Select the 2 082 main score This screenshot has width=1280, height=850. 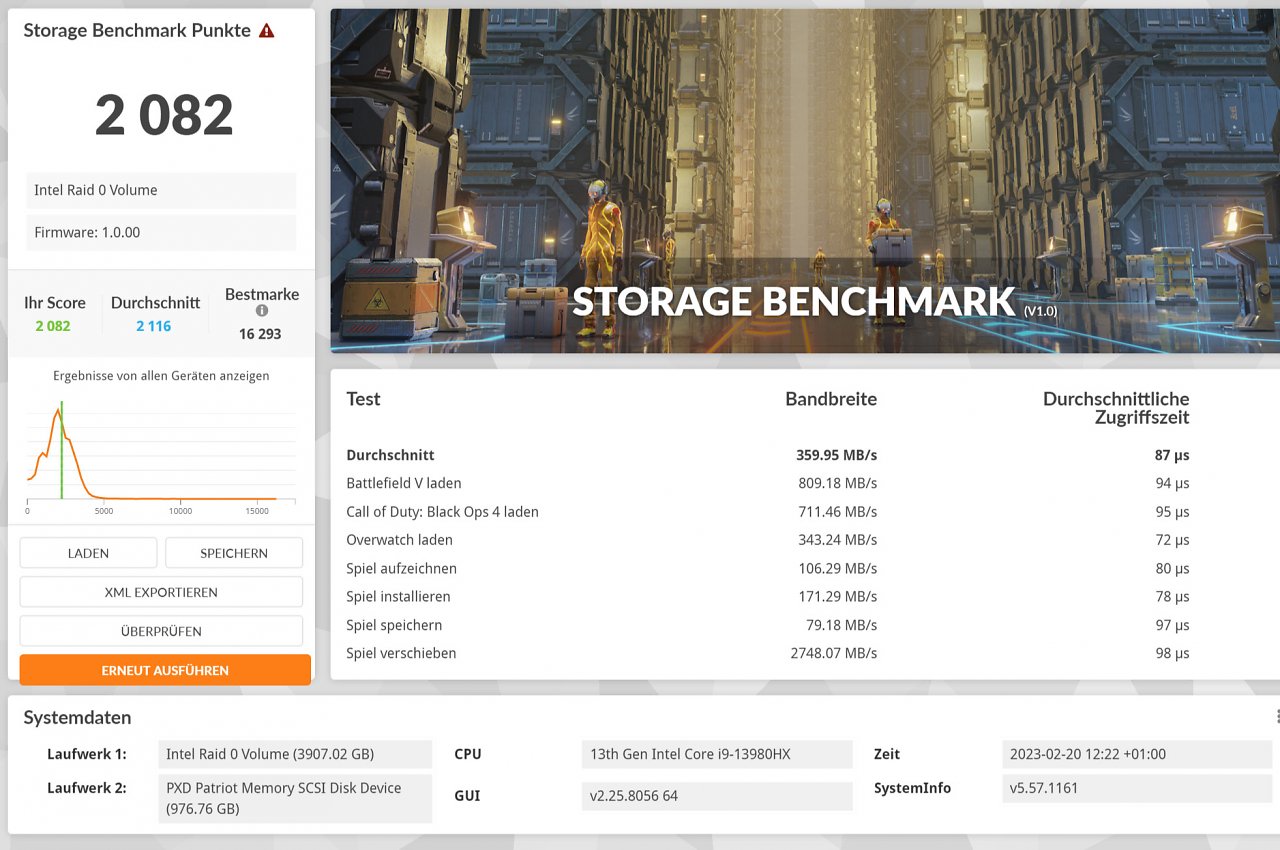(164, 115)
